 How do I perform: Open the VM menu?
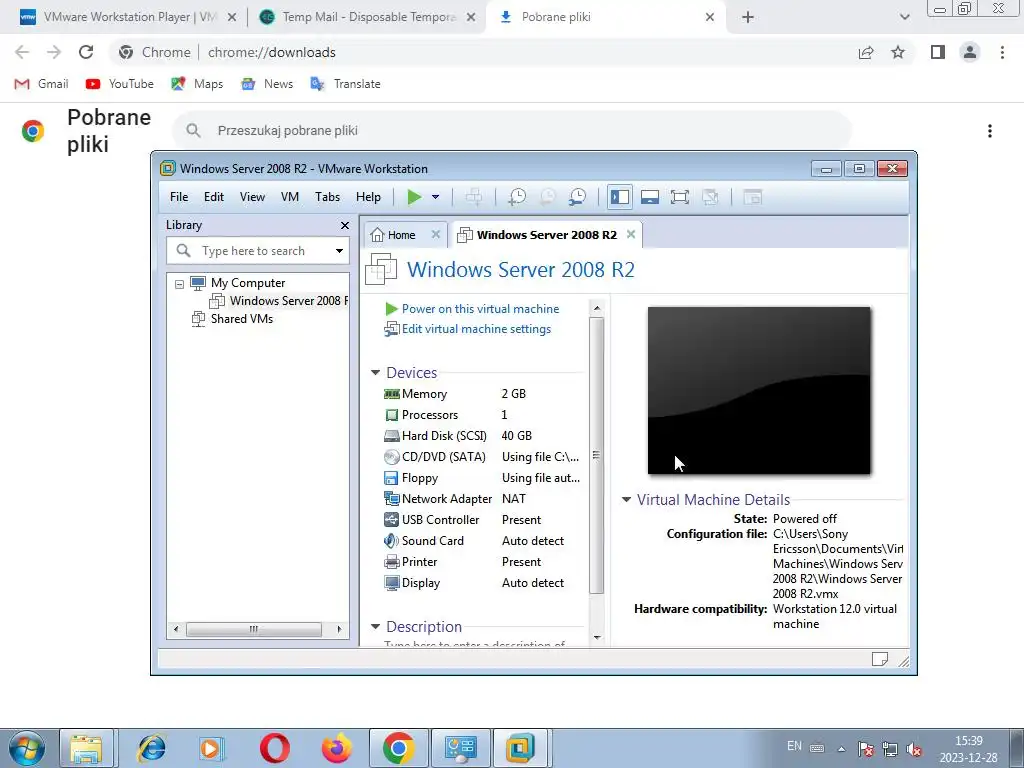pos(290,197)
